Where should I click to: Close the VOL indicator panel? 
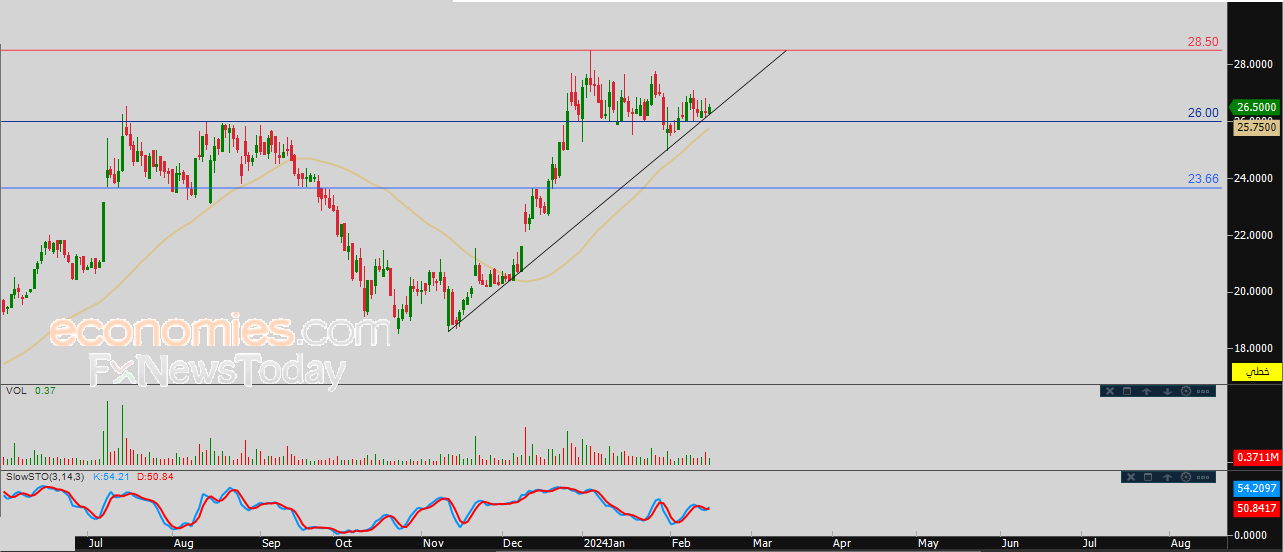(1110, 391)
